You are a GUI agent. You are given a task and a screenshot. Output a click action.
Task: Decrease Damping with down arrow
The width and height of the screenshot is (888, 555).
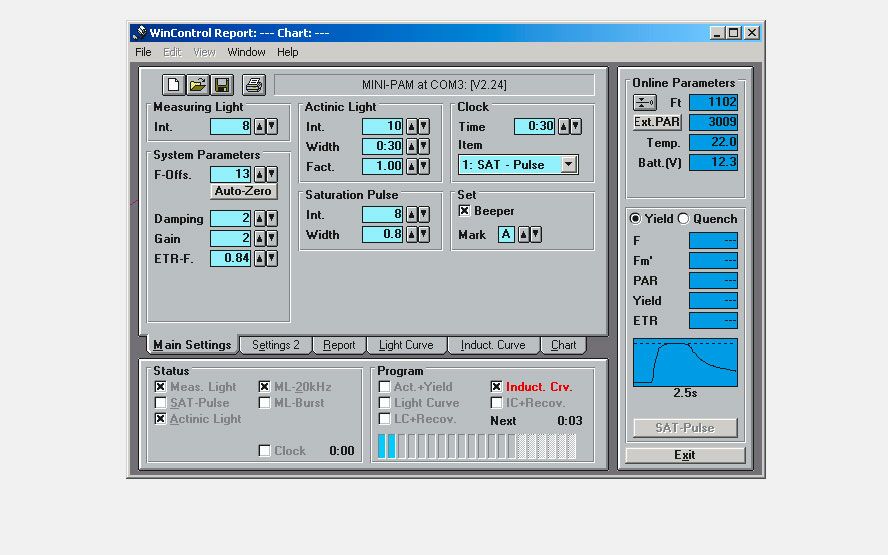click(272, 218)
